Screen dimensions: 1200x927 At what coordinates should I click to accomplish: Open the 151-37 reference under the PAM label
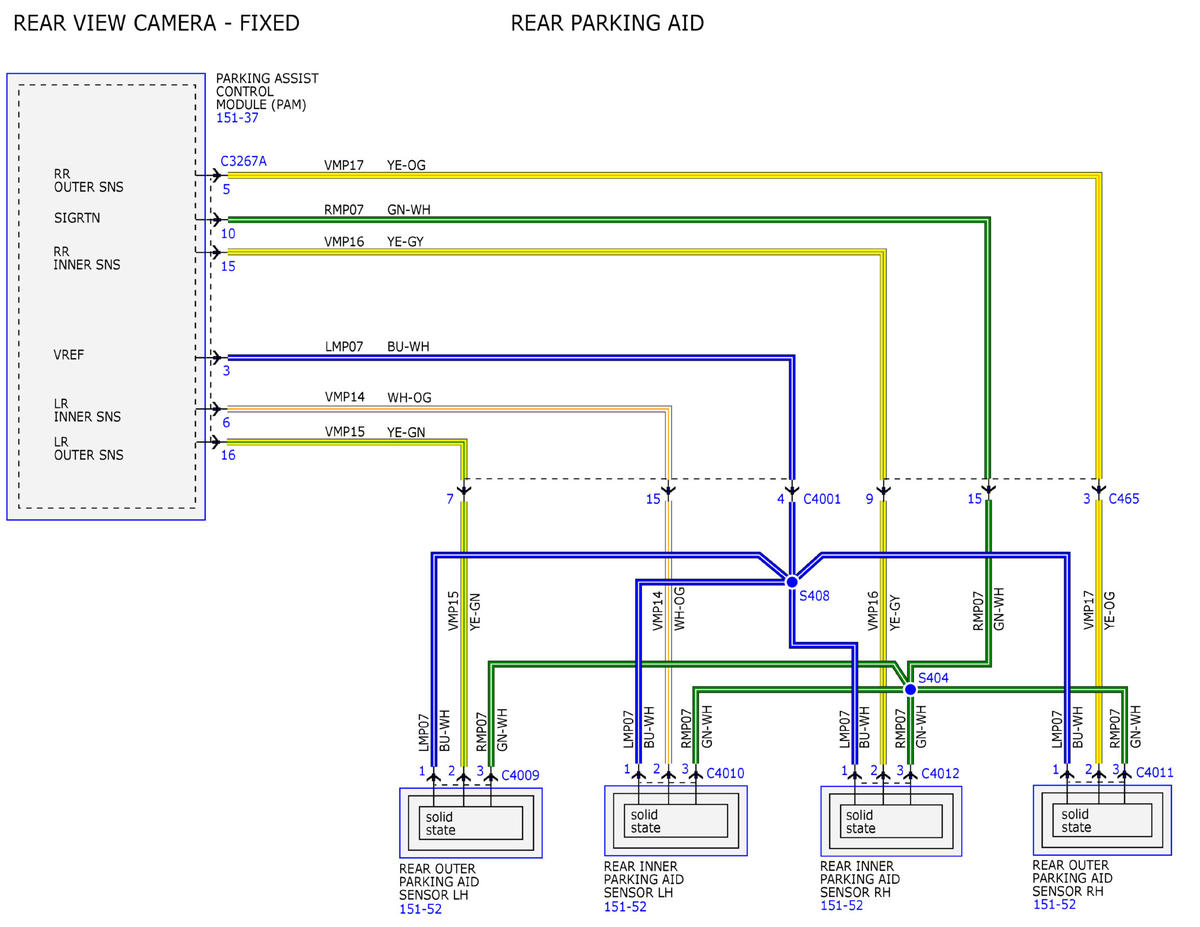[x=236, y=117]
